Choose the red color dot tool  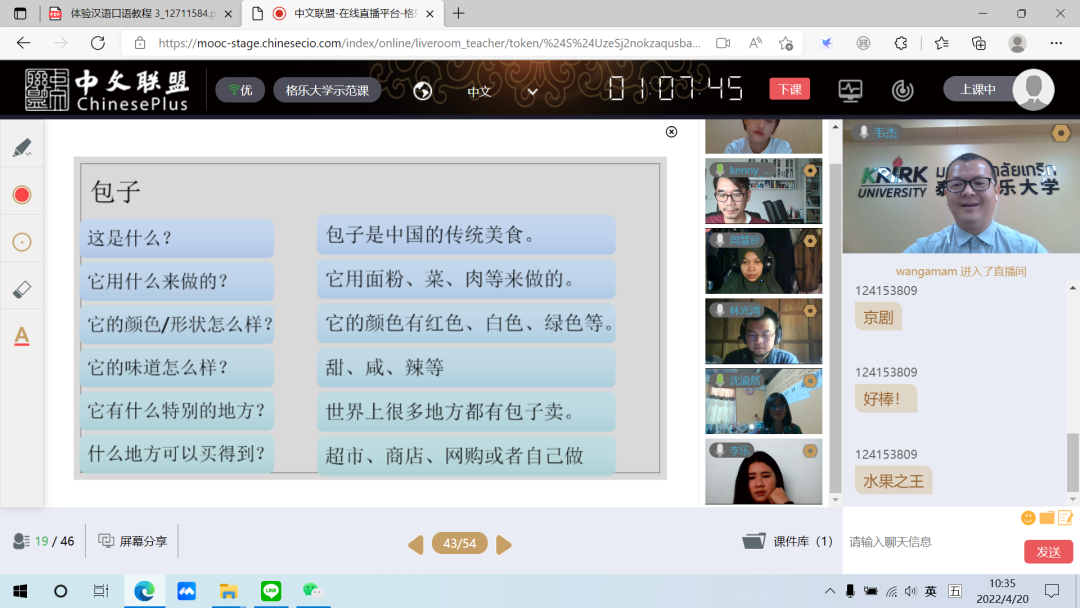(22, 195)
